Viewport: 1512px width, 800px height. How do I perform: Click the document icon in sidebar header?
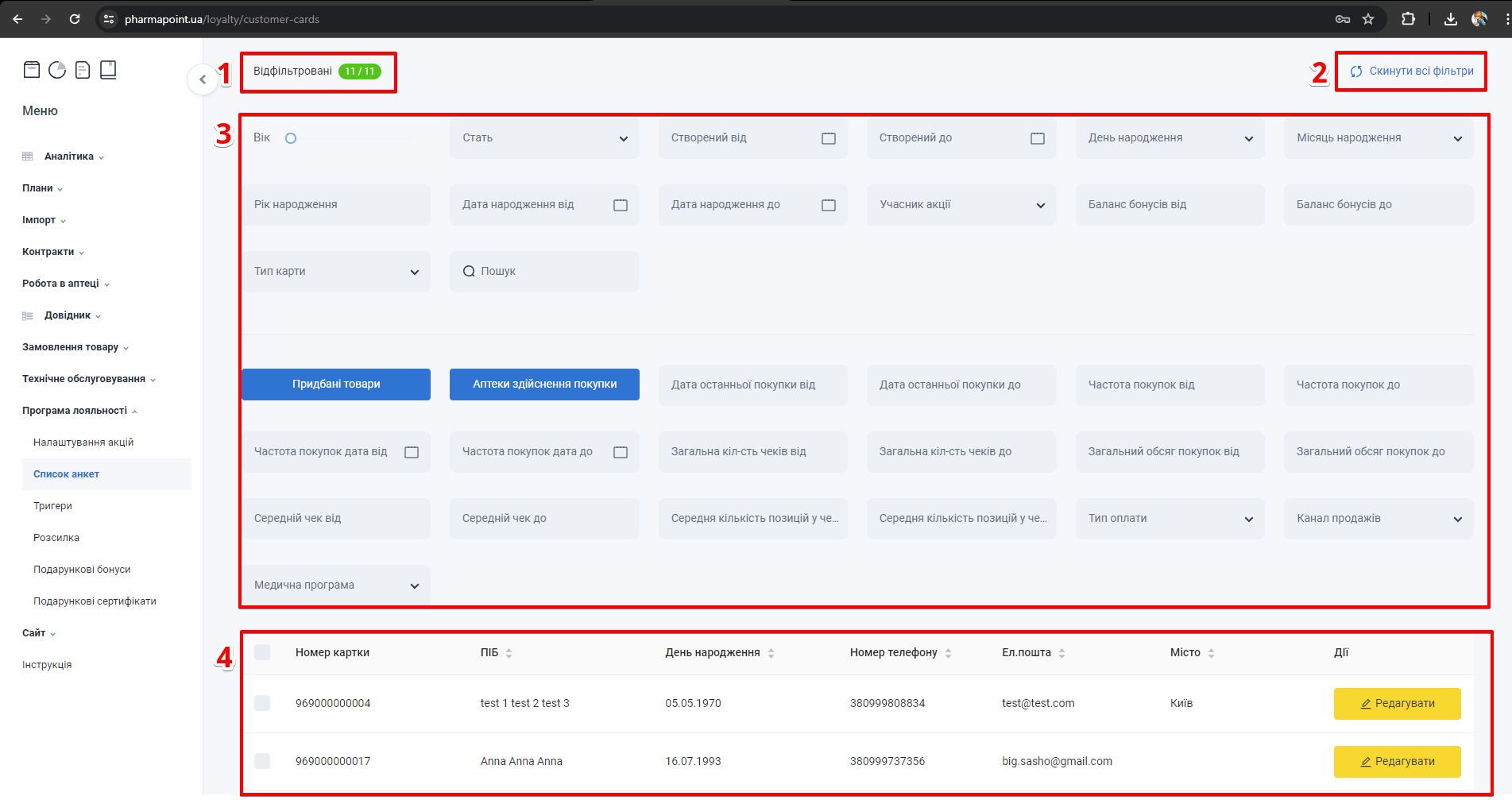pos(83,70)
